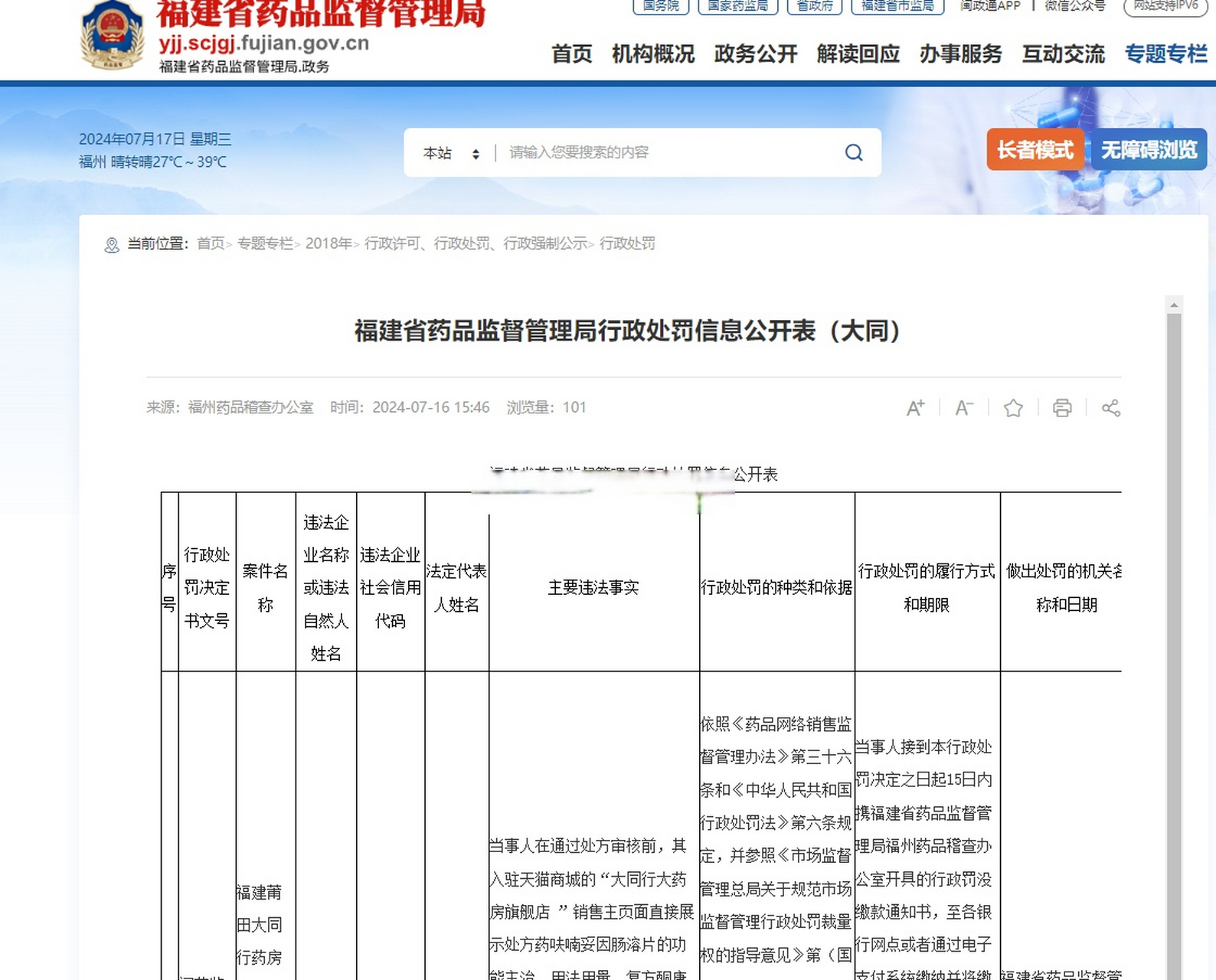Open the 国家药监局 top link

click(x=737, y=6)
